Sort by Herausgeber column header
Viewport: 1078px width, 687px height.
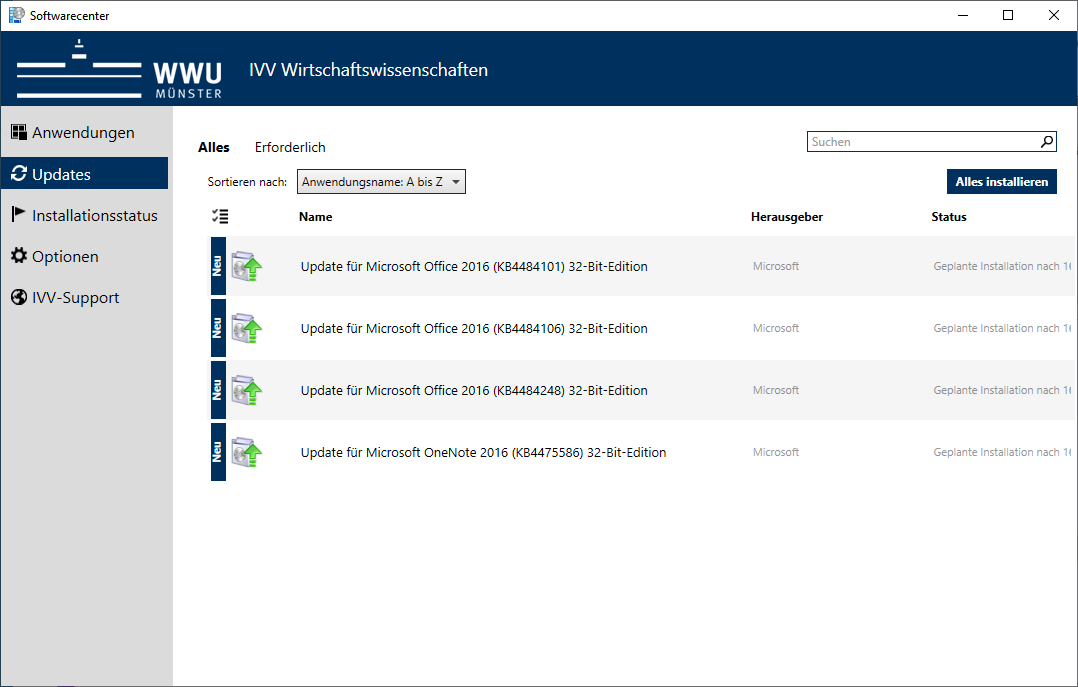pyautogui.click(x=786, y=217)
